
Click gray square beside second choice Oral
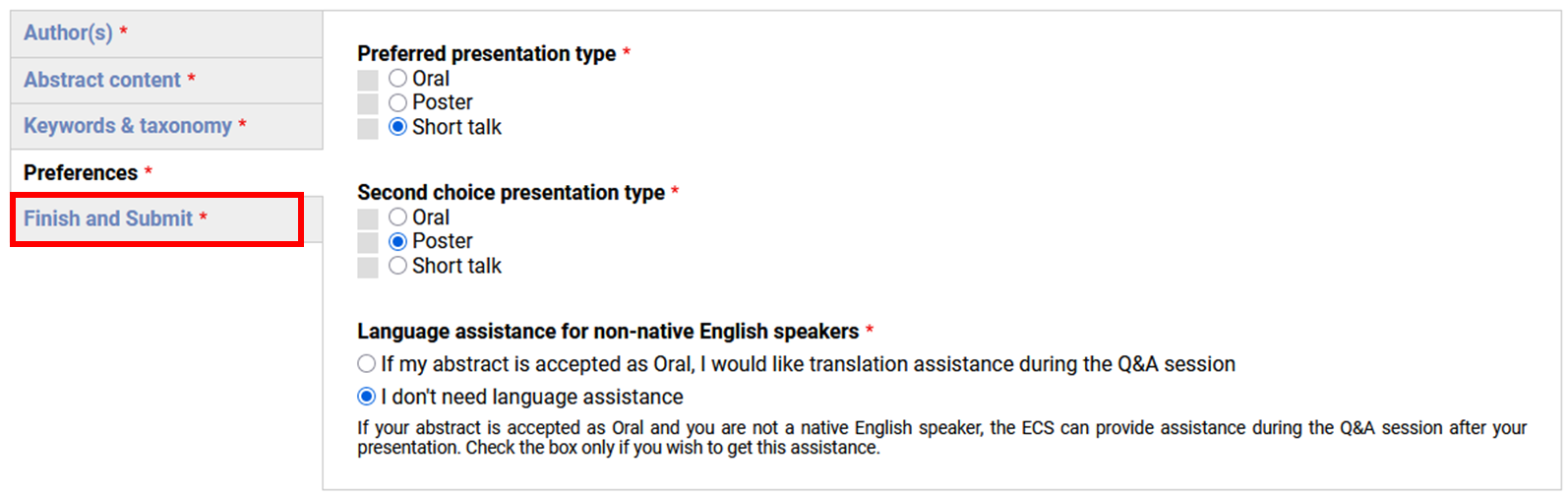(368, 218)
